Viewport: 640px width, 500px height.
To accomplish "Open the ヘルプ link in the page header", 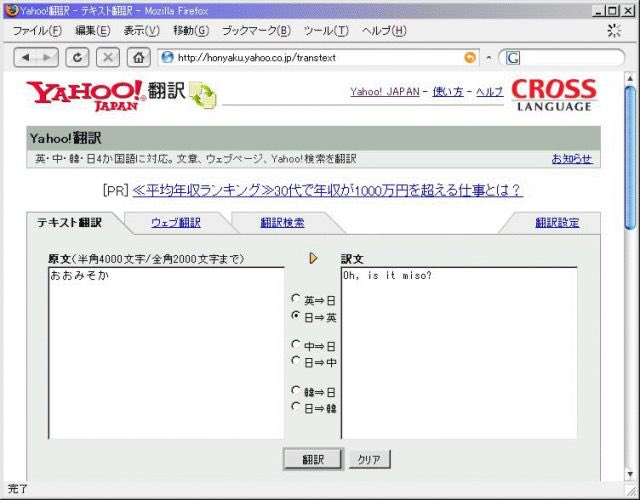I will (489, 92).
